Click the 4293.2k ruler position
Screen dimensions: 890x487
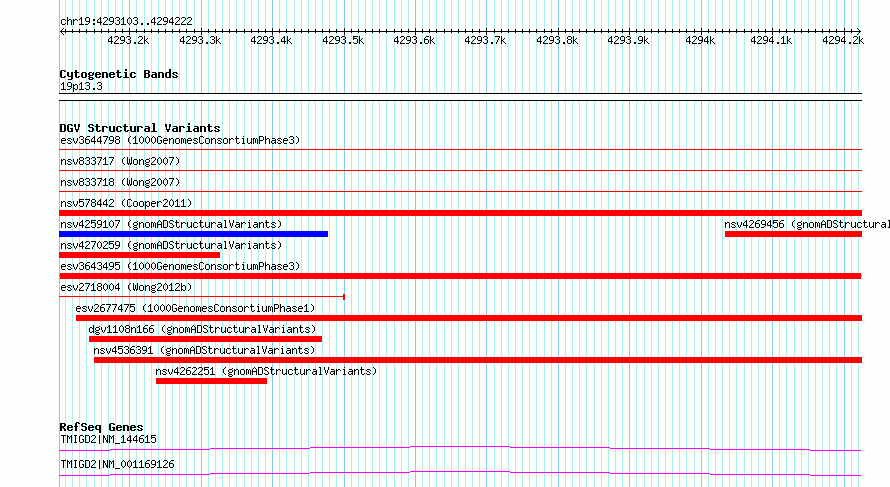coord(128,40)
